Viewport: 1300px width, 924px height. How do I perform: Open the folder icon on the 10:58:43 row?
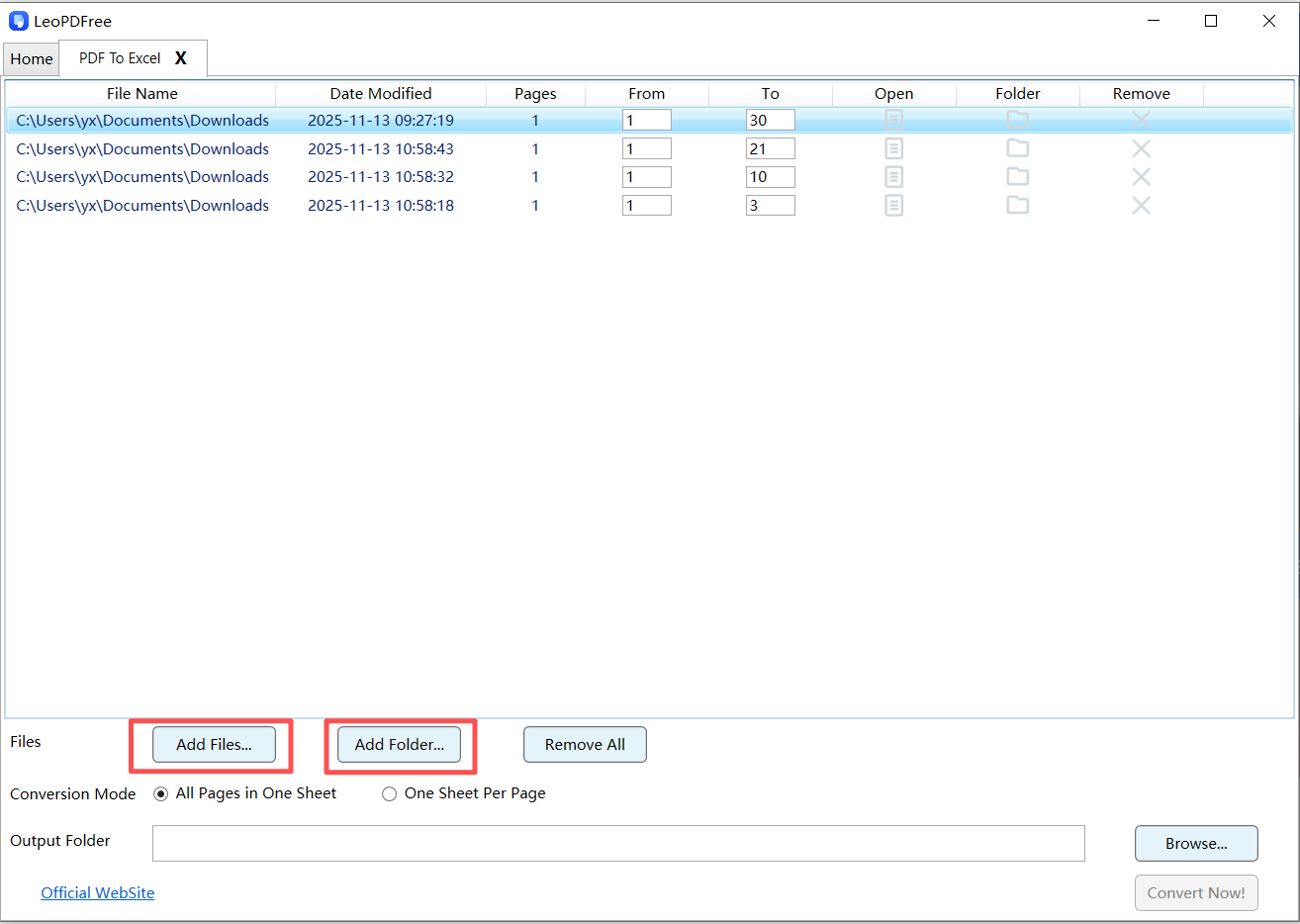pos(1017,148)
